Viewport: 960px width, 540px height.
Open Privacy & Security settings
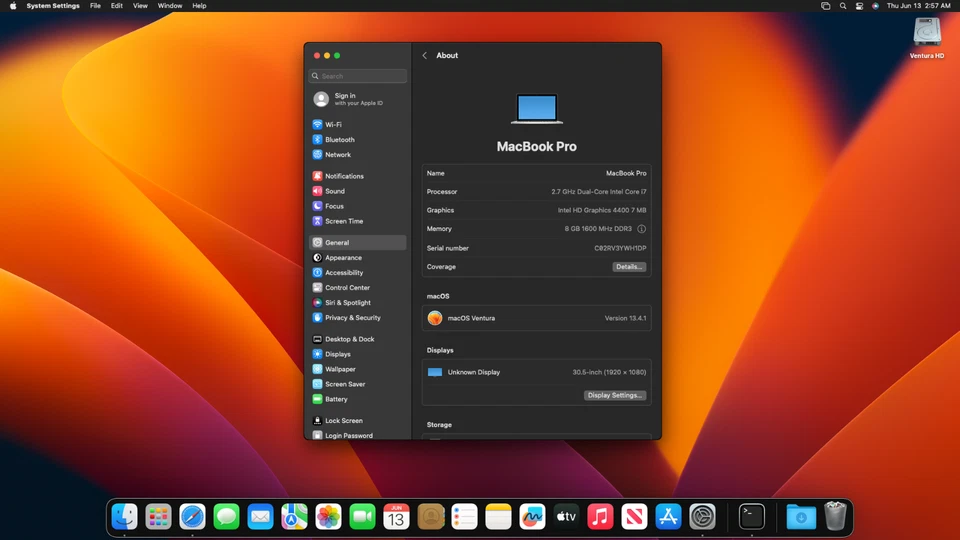358,318
